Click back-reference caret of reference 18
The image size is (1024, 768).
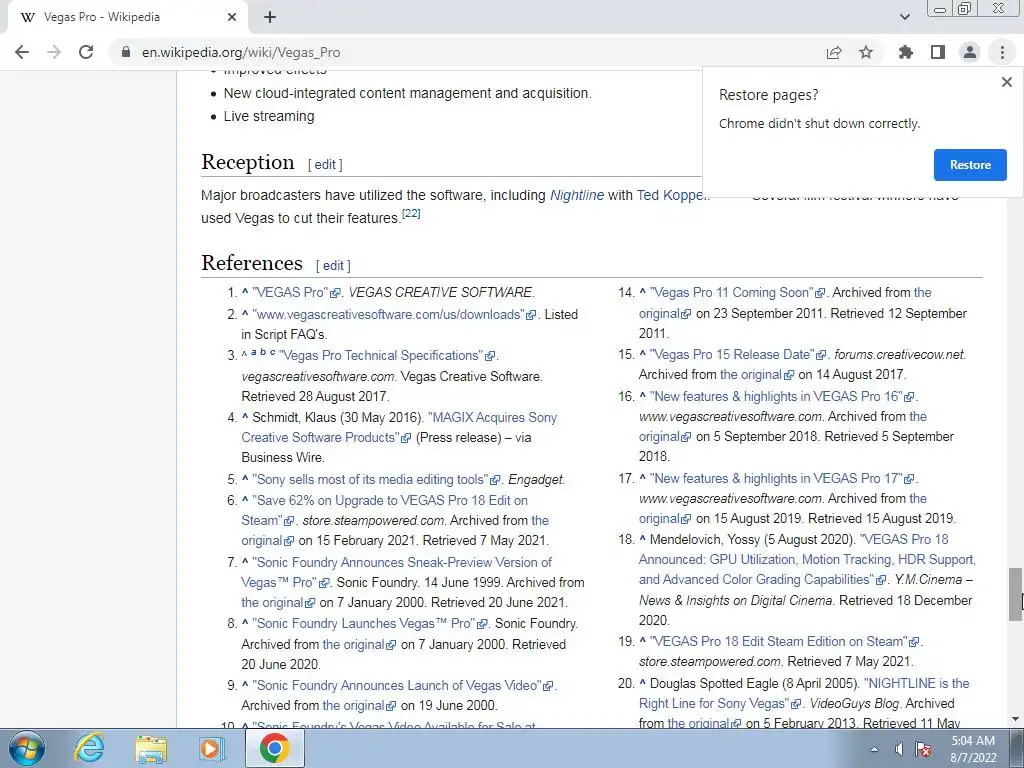coord(643,539)
